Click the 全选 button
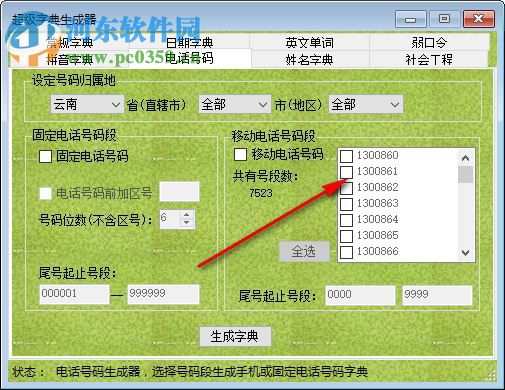This screenshot has height=390, width=505. coord(304,251)
